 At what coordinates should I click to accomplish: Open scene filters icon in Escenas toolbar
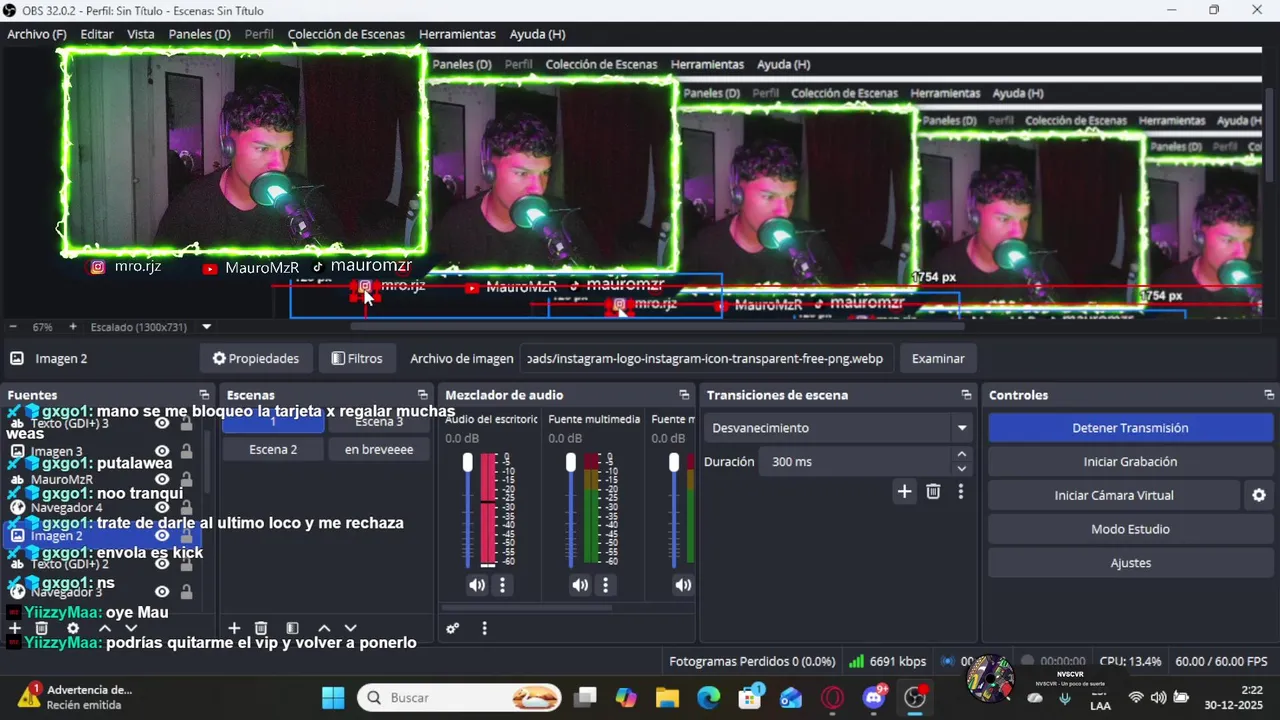point(292,628)
